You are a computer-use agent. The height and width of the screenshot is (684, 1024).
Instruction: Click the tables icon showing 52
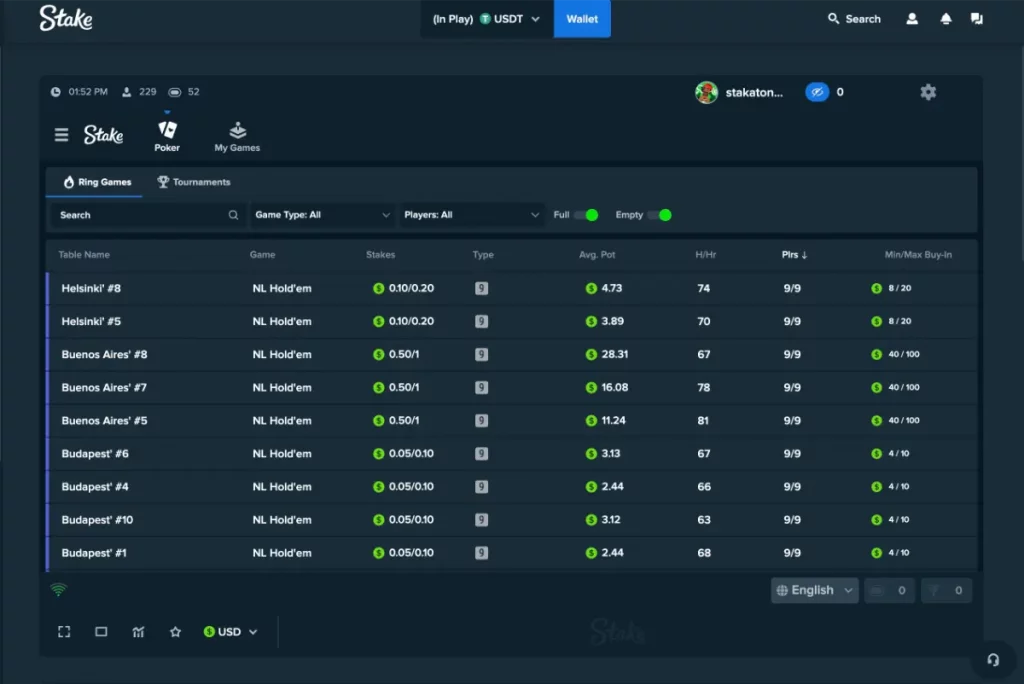point(174,92)
